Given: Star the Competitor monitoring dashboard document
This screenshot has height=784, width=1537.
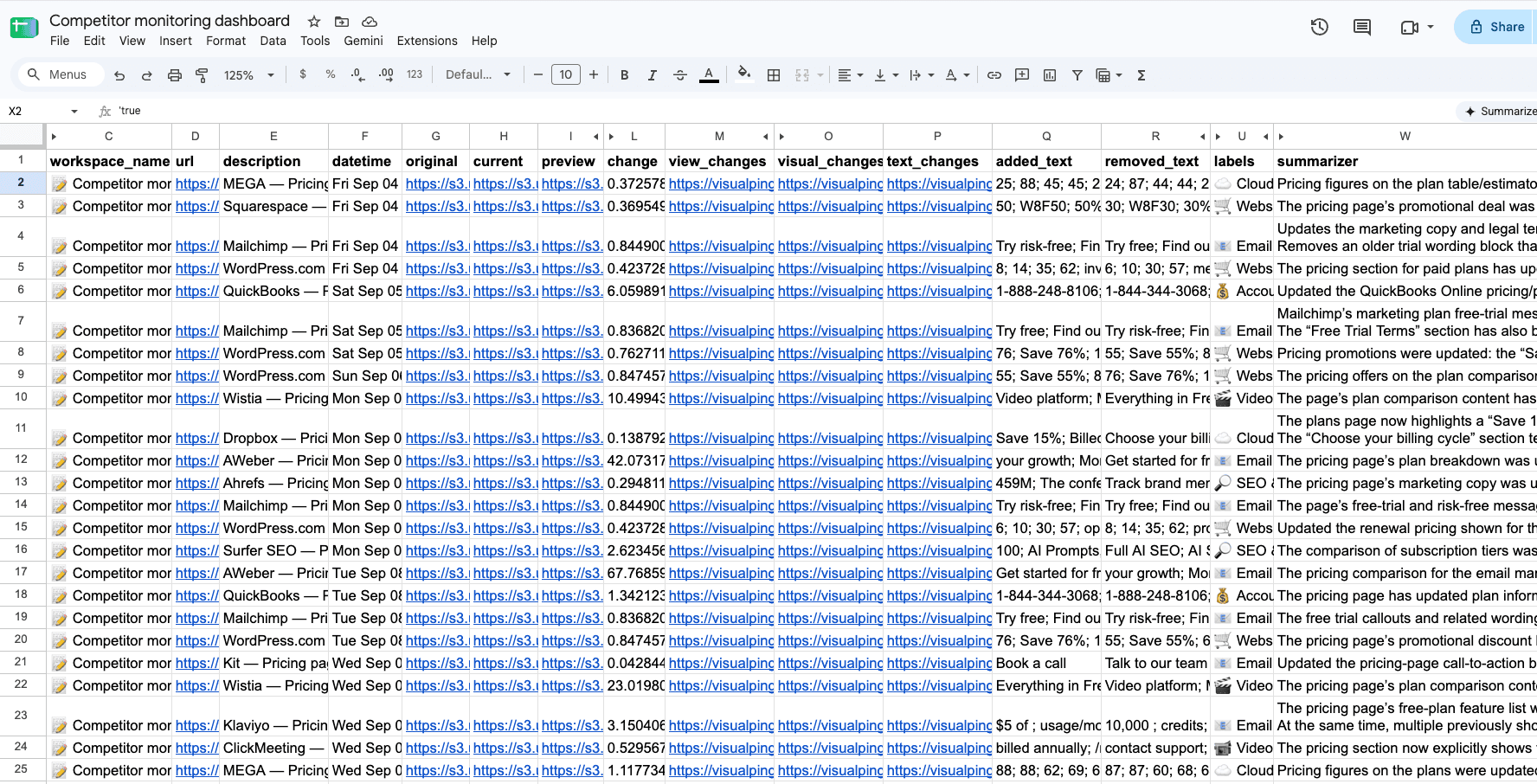Looking at the screenshot, I should 314,22.
